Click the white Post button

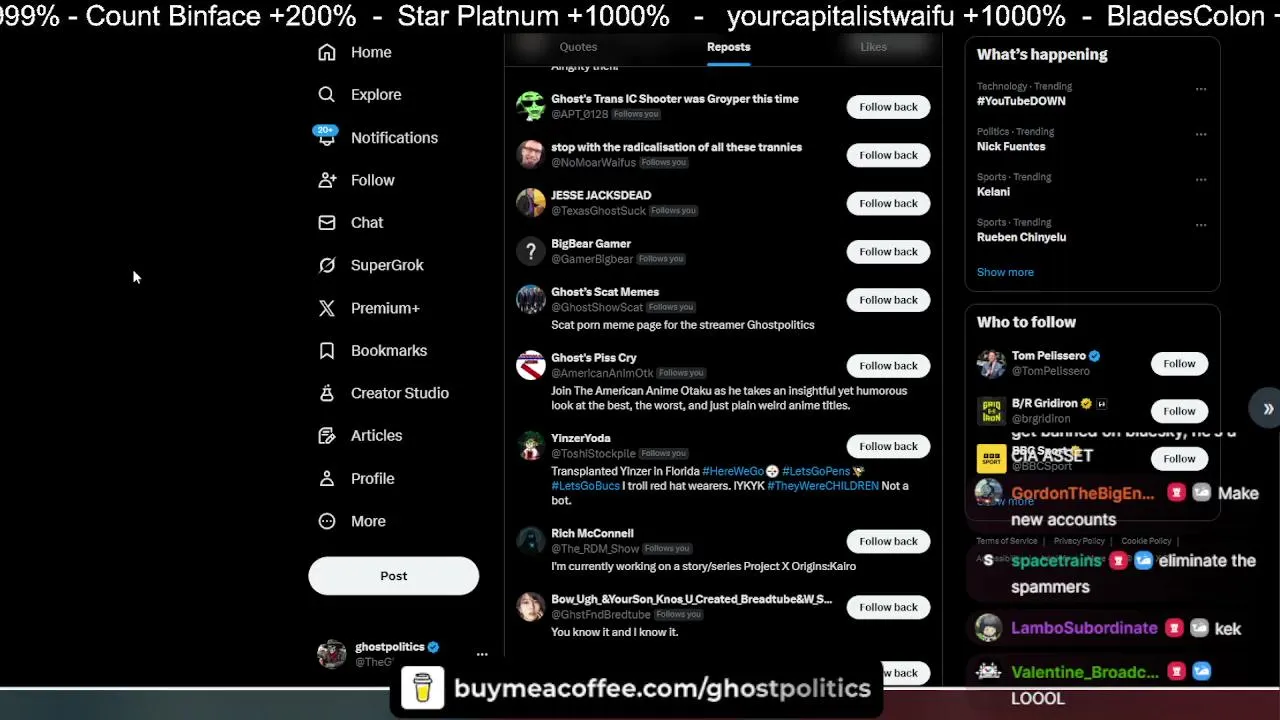(x=393, y=576)
